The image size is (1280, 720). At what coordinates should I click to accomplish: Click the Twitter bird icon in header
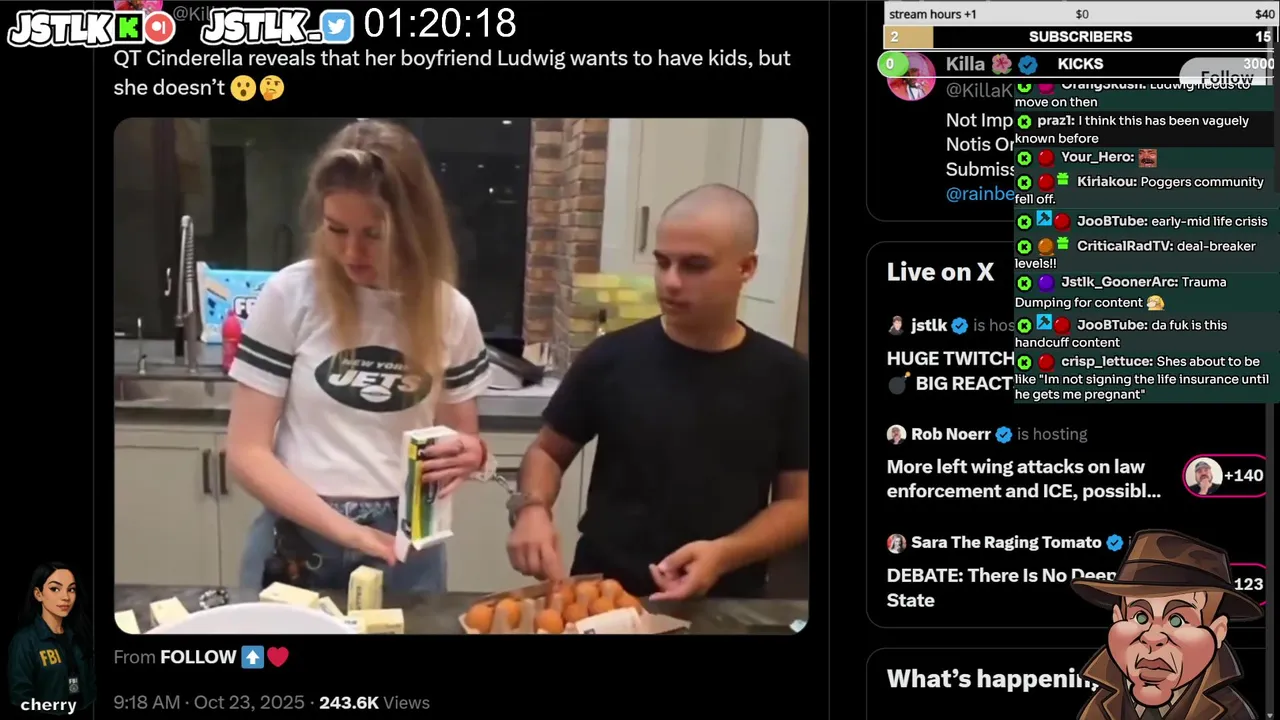pos(337,27)
